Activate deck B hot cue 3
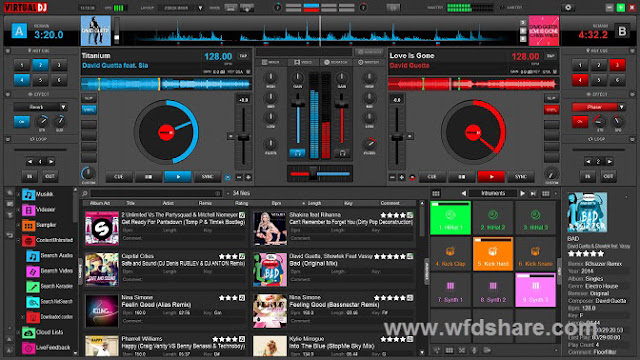The width and height of the screenshot is (640, 360). point(617,65)
